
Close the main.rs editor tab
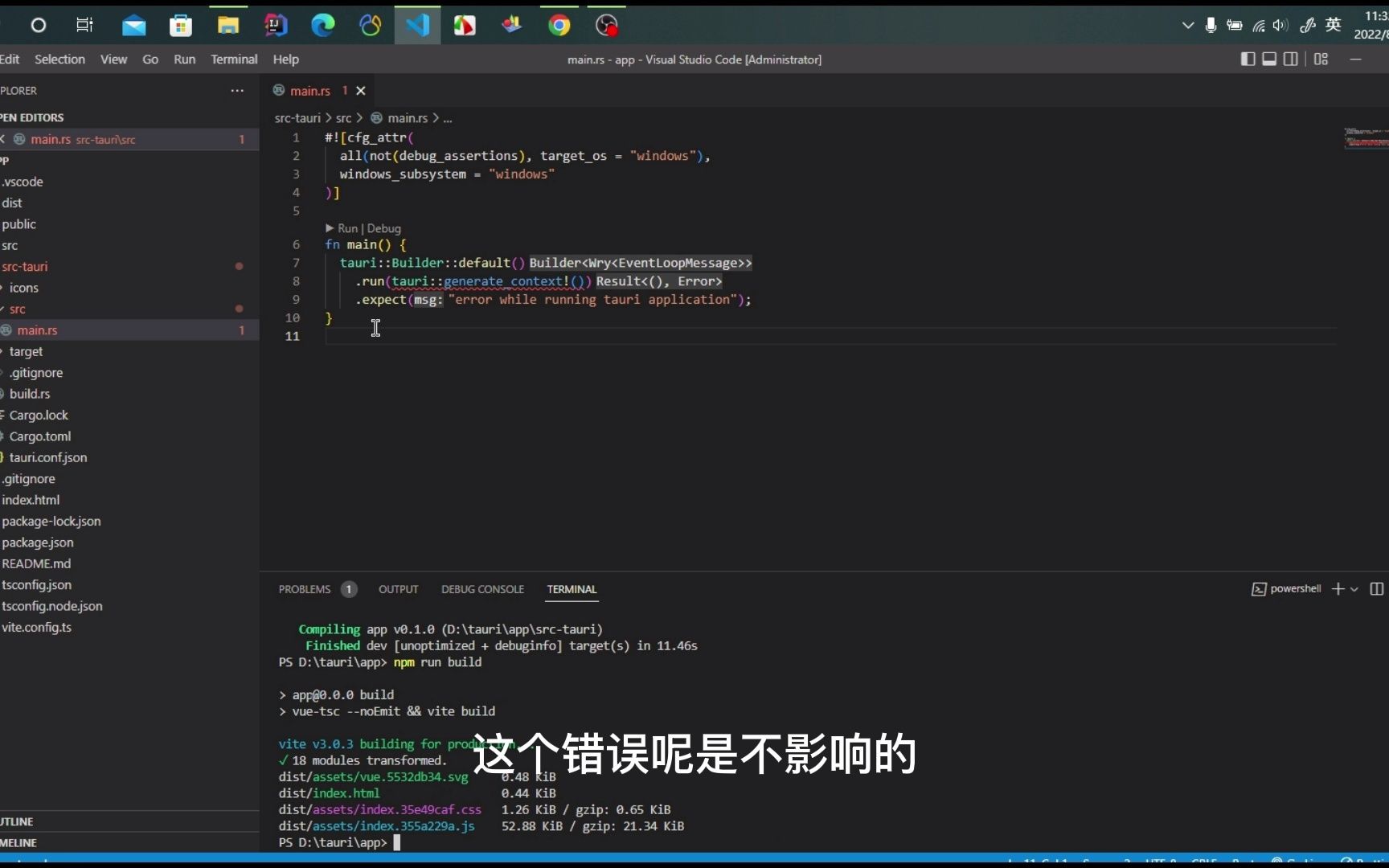[x=361, y=91]
